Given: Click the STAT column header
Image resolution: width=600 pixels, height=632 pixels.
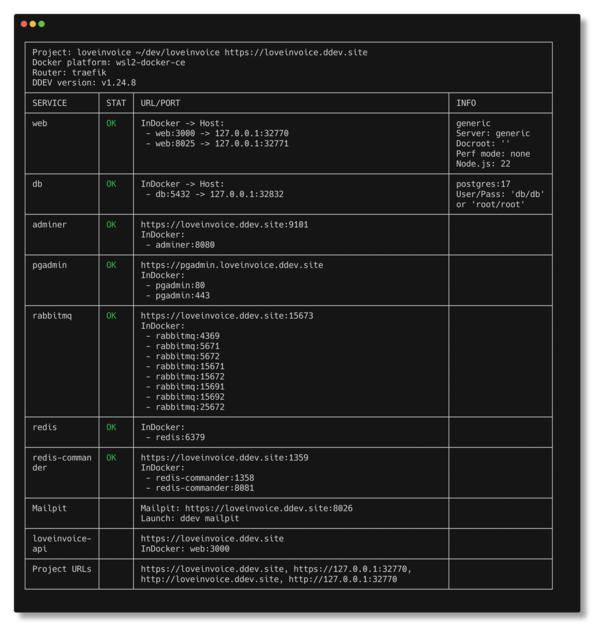Looking at the screenshot, I should (x=116, y=103).
